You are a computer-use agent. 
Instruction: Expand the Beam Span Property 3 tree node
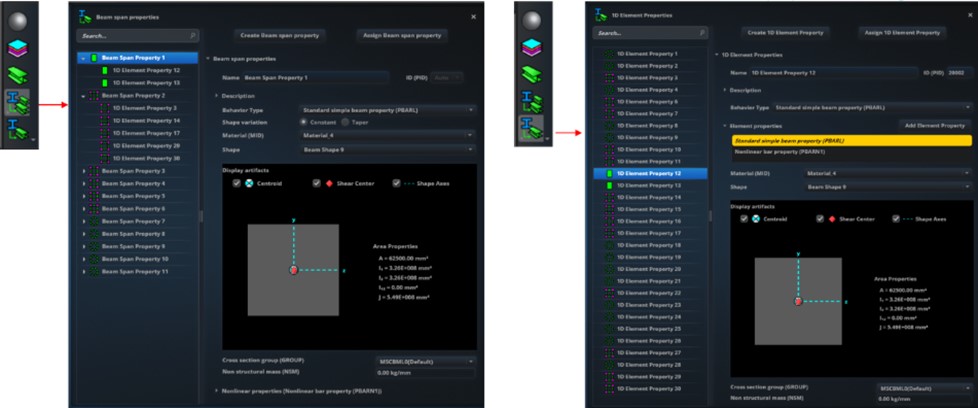pos(84,171)
